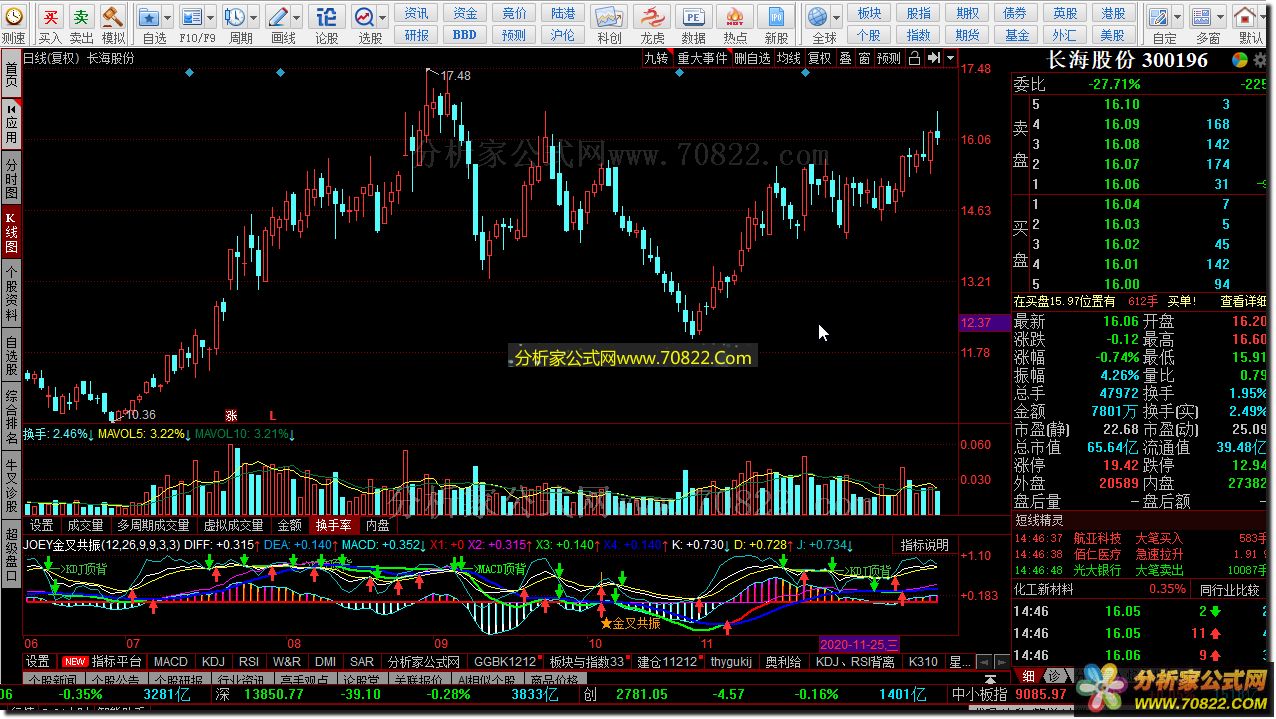Toggle 重大事件 major events

tap(703, 58)
